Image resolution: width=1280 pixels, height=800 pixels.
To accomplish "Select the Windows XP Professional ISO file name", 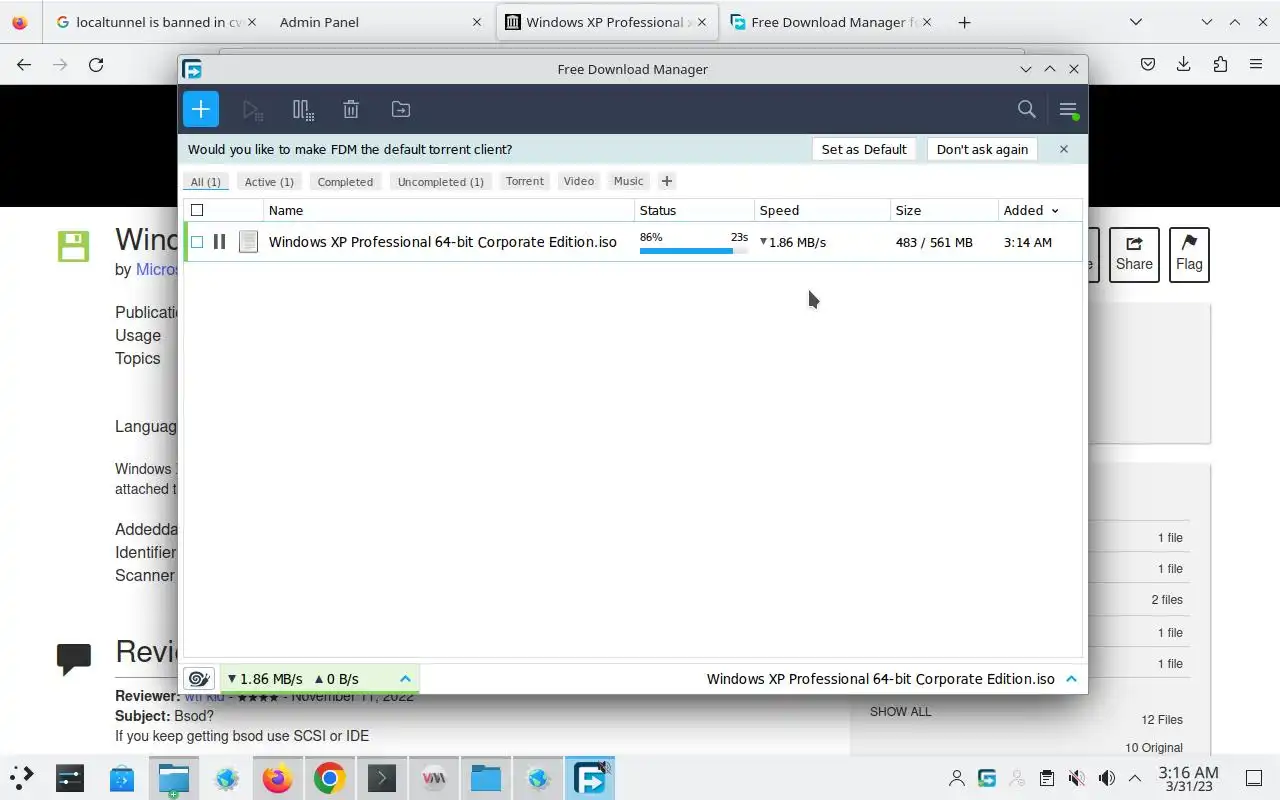I will click(443, 242).
